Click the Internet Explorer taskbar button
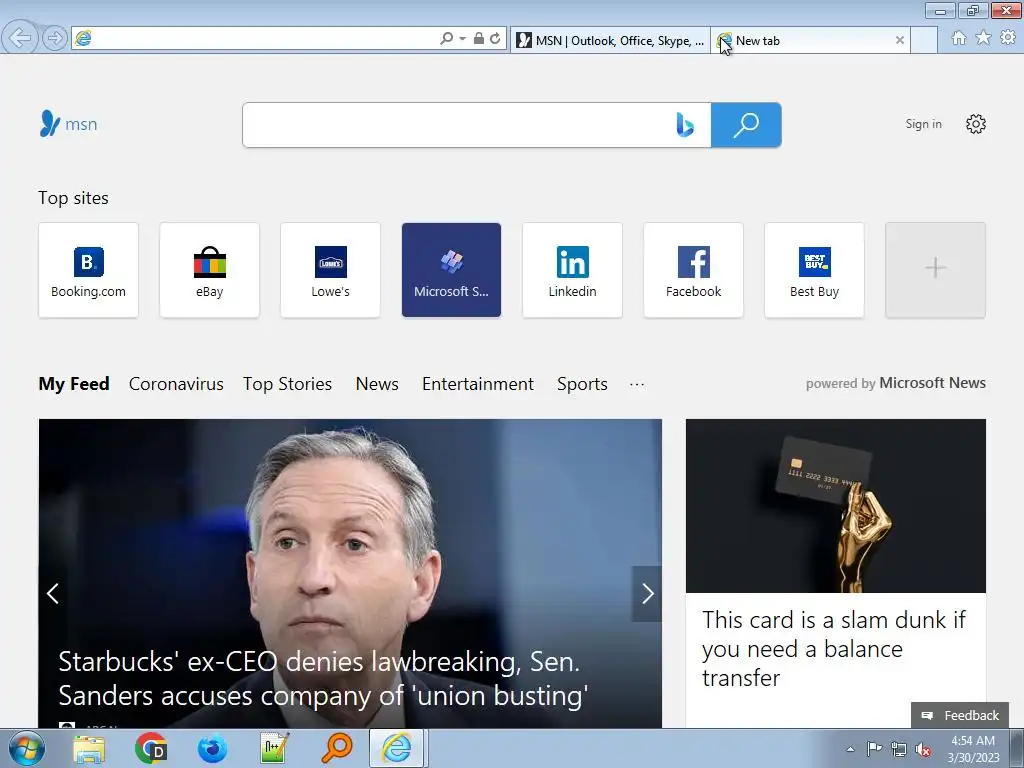This screenshot has width=1024, height=768. point(398,748)
